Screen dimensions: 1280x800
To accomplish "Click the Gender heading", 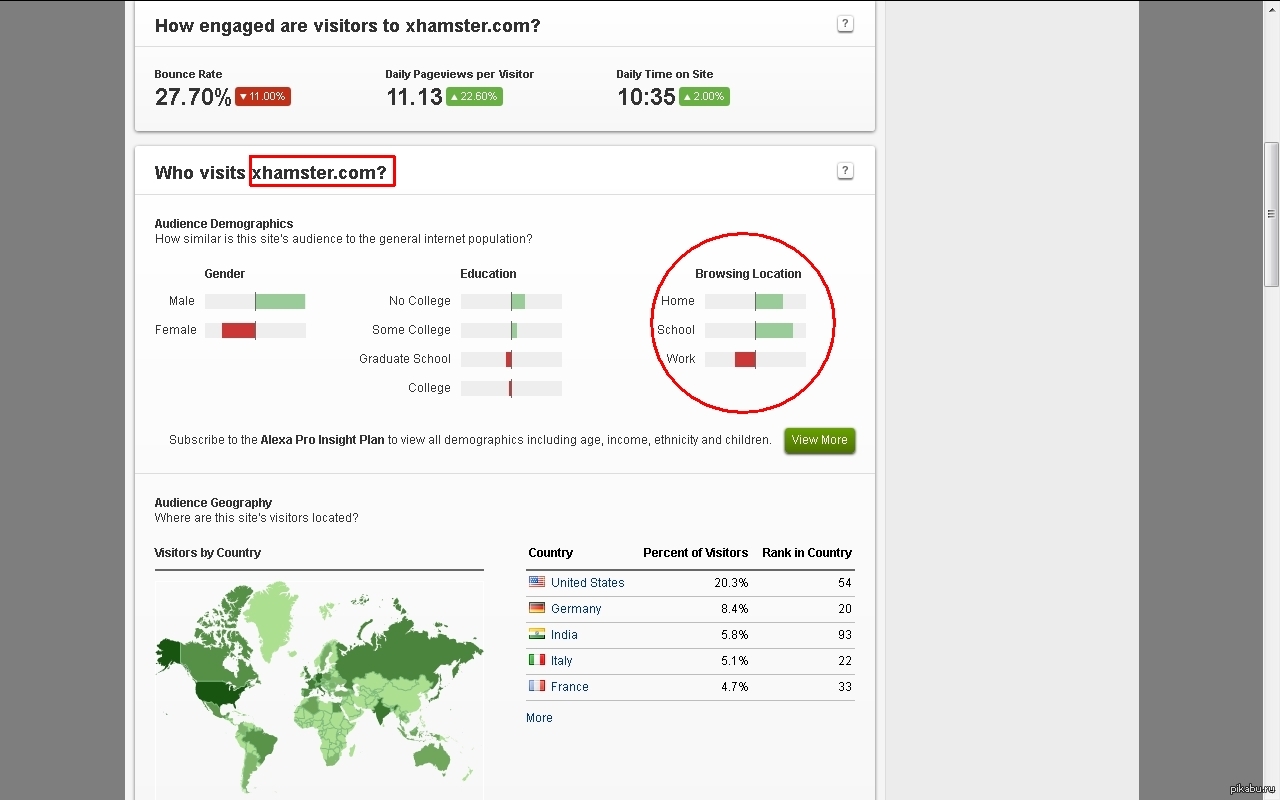I will coord(225,274).
